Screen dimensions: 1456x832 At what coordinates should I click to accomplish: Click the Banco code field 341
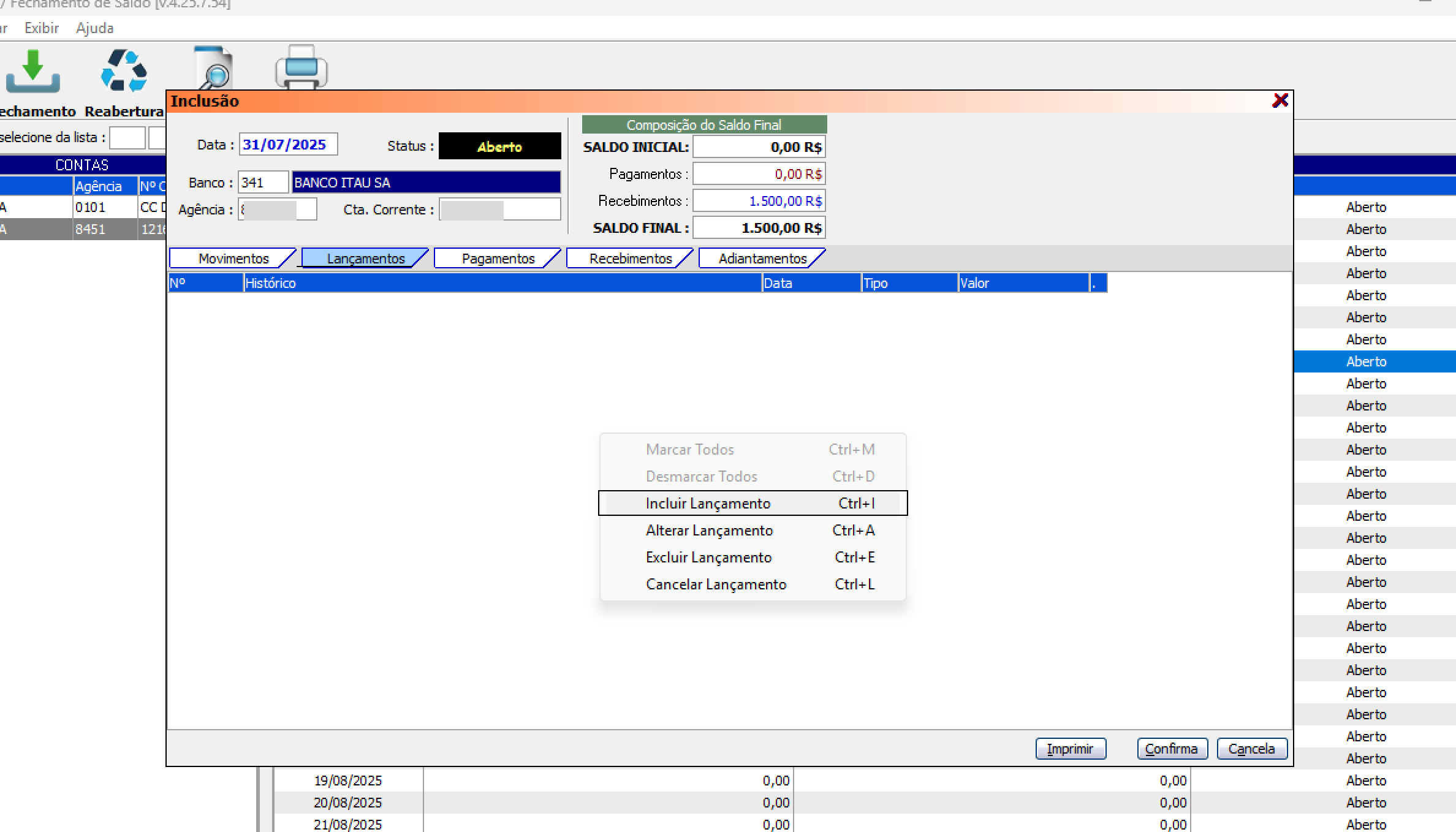pyautogui.click(x=262, y=183)
